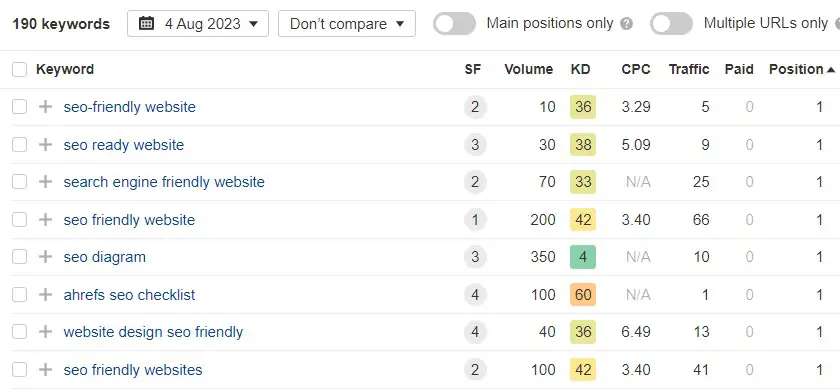
Task: Sort the table by Volume column
Action: tap(528, 69)
